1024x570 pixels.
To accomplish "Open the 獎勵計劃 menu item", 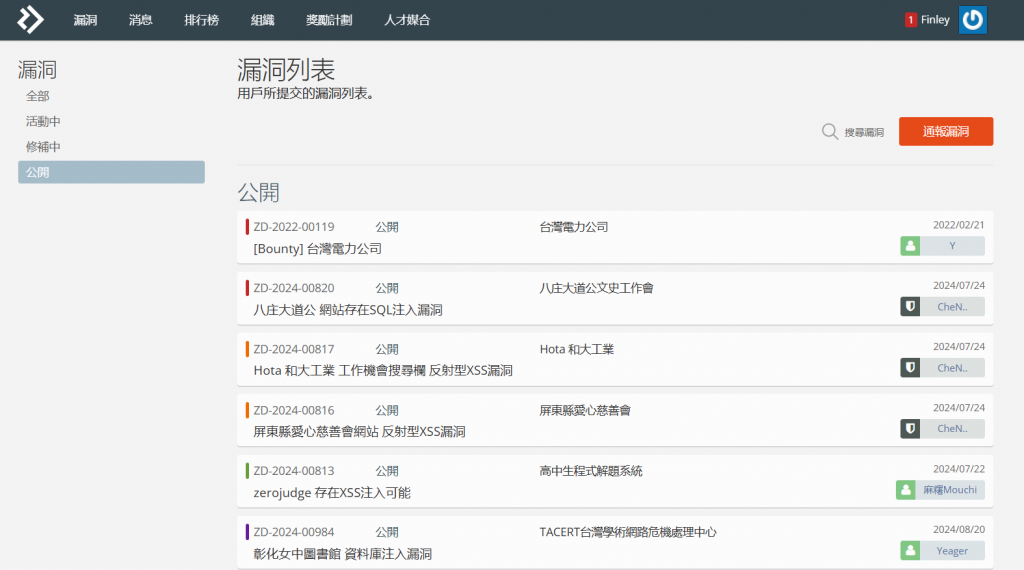I will point(329,20).
